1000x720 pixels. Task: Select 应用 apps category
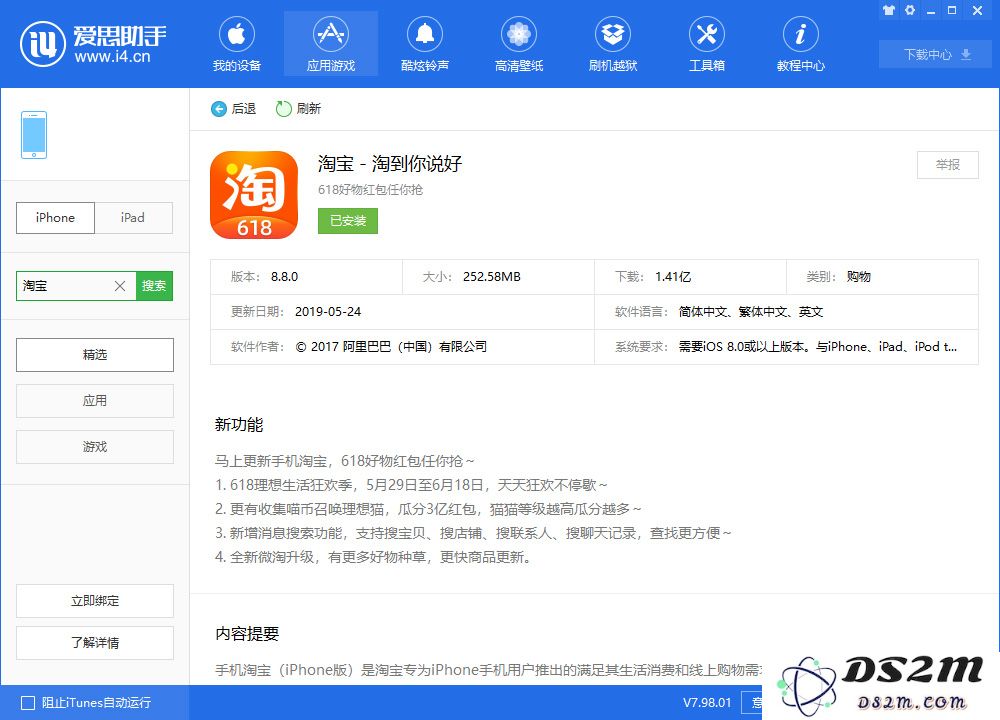95,400
